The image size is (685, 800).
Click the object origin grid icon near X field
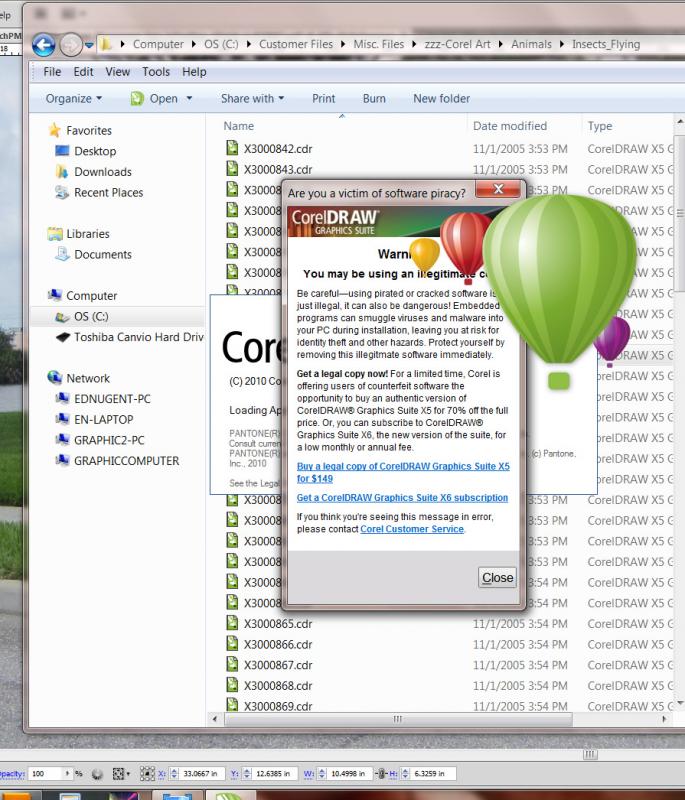pos(147,774)
